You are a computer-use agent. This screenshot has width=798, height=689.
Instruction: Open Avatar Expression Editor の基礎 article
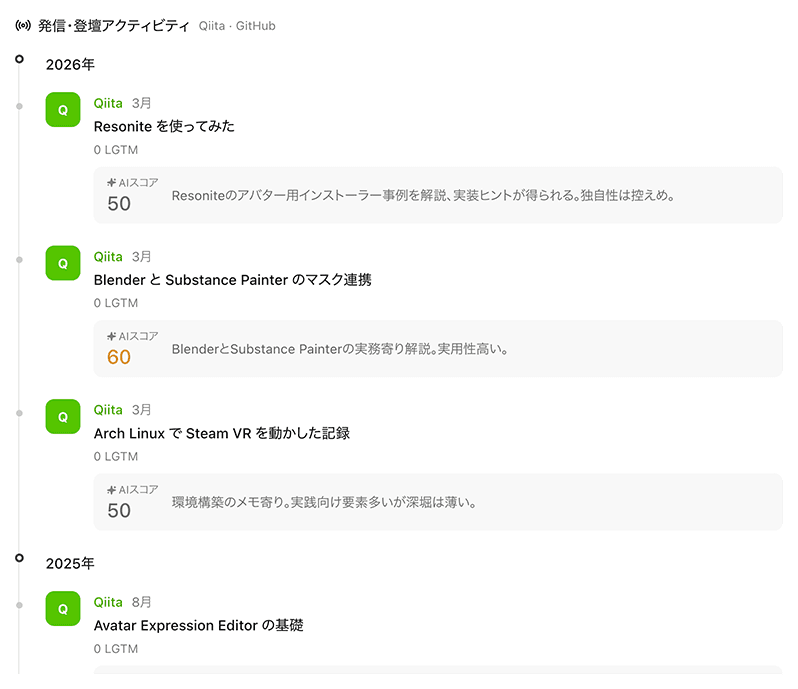click(198, 625)
